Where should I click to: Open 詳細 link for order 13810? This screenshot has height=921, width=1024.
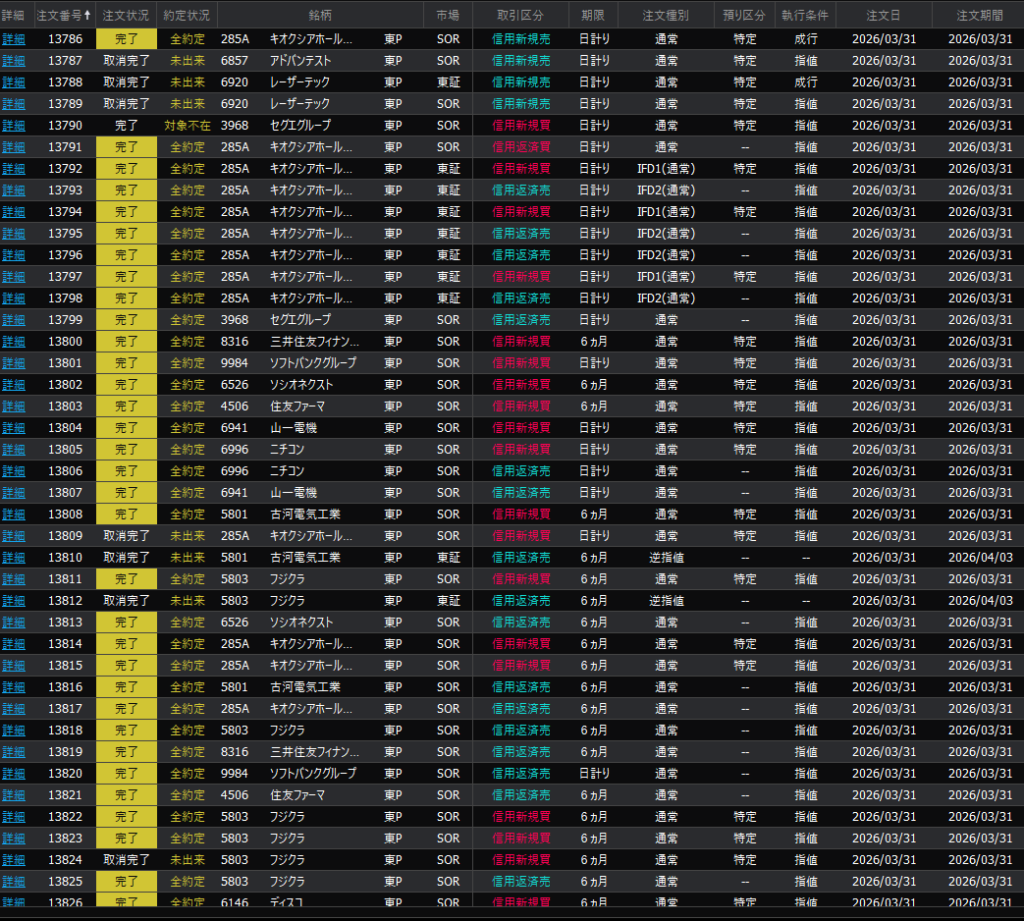tap(14, 558)
